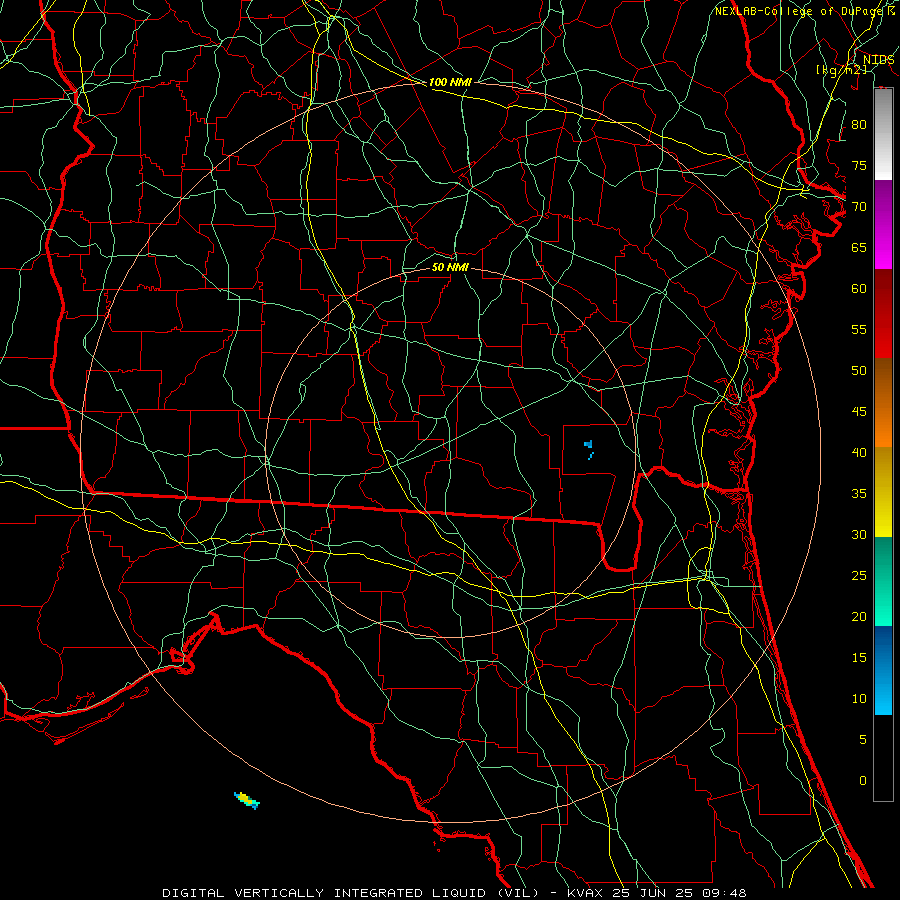Click the 40 value on the scale

pyautogui.click(x=859, y=452)
